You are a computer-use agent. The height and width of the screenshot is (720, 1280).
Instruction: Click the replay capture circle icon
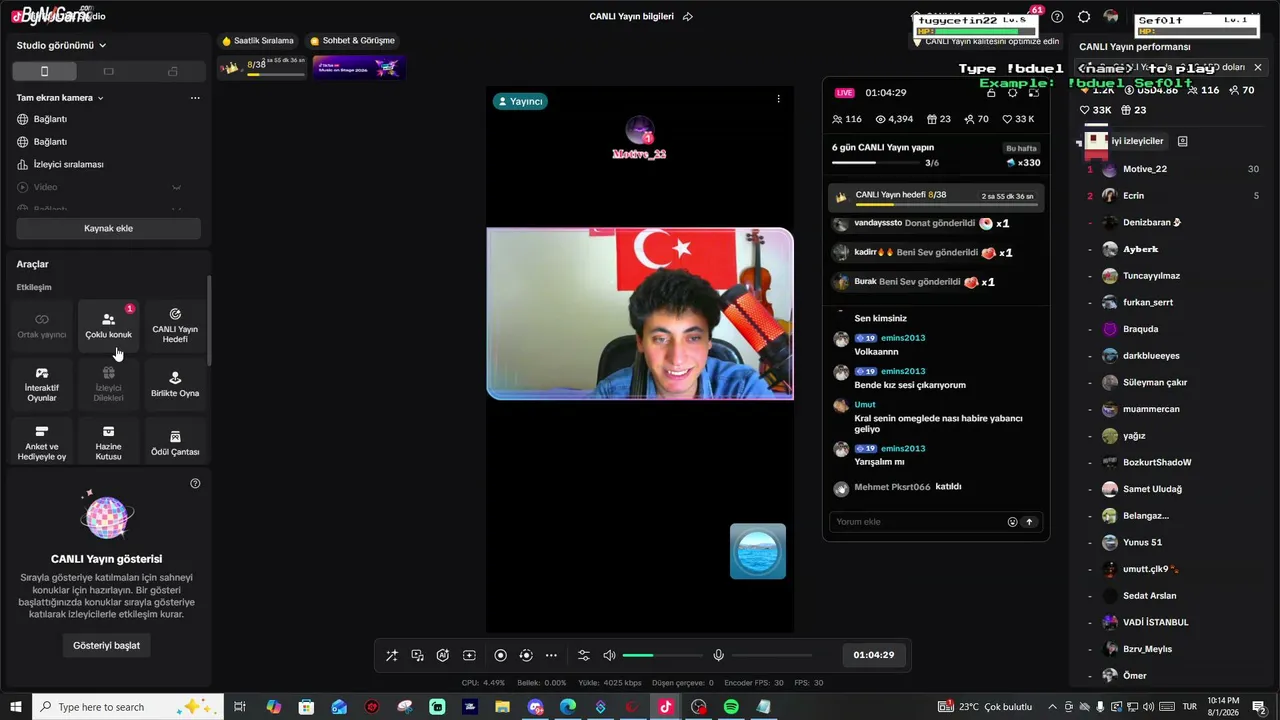(x=526, y=655)
